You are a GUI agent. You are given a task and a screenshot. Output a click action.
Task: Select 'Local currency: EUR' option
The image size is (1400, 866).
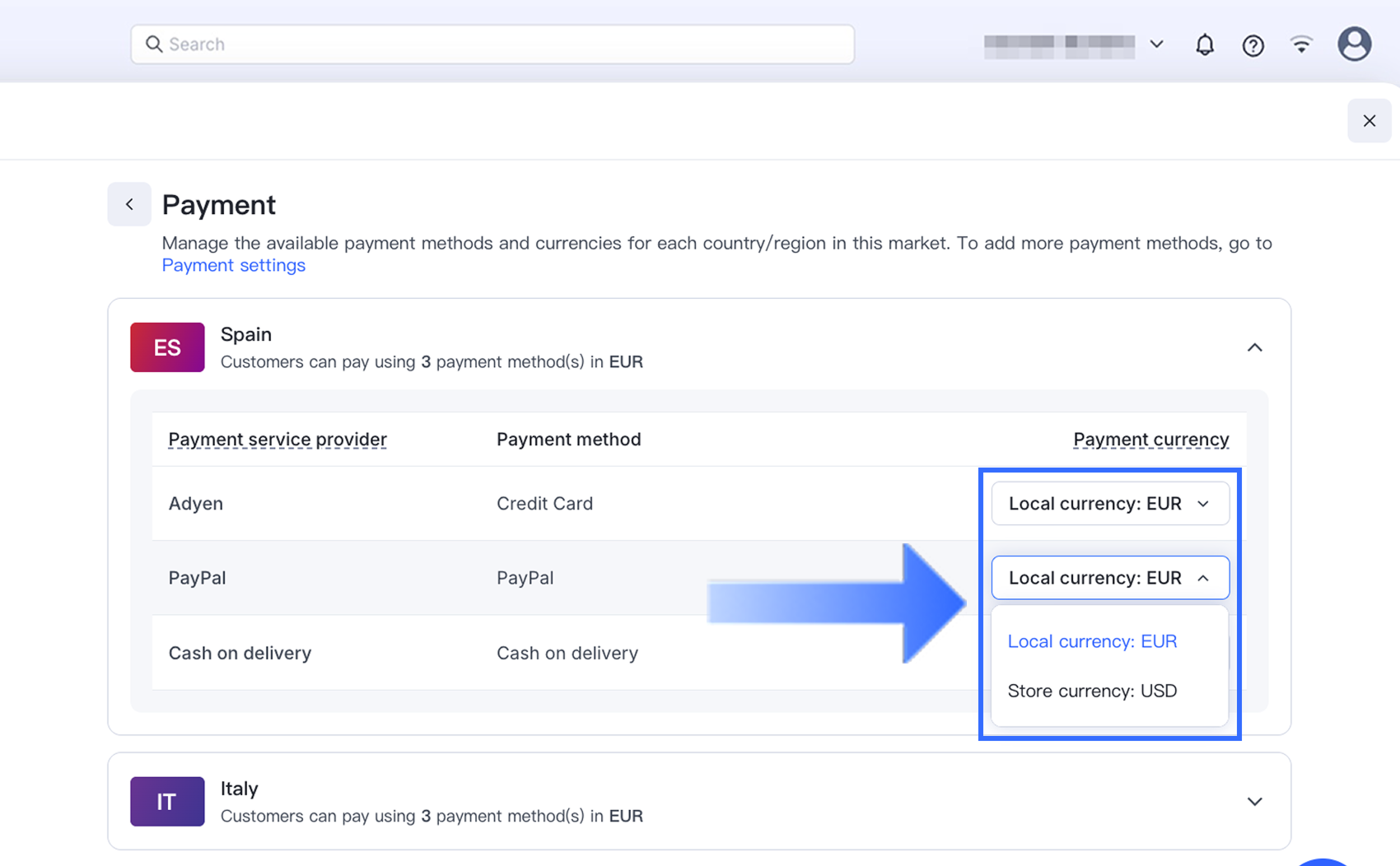tap(1092, 641)
